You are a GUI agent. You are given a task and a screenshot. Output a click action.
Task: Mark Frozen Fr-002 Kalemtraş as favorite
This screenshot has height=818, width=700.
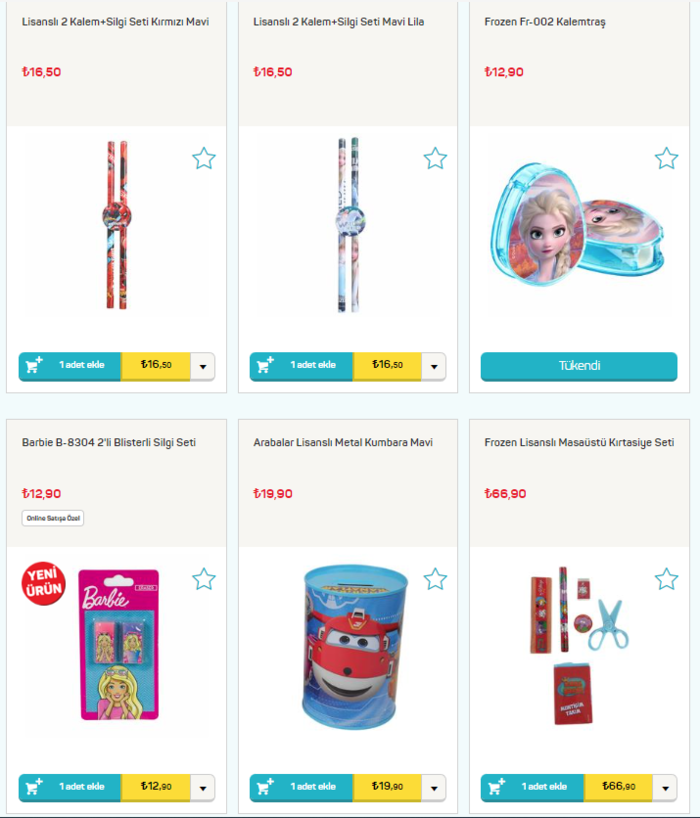(666, 159)
